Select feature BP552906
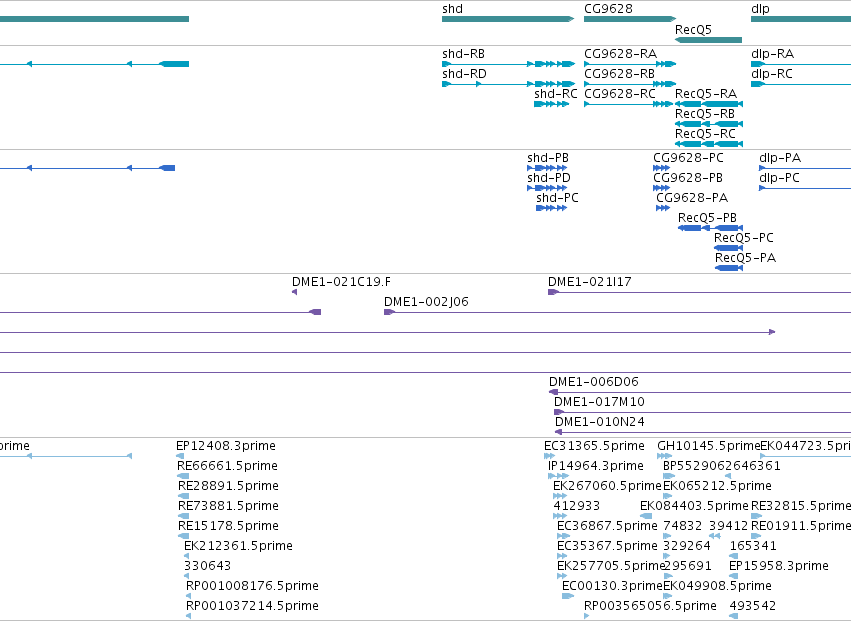This screenshot has height=621, width=851. [669, 476]
